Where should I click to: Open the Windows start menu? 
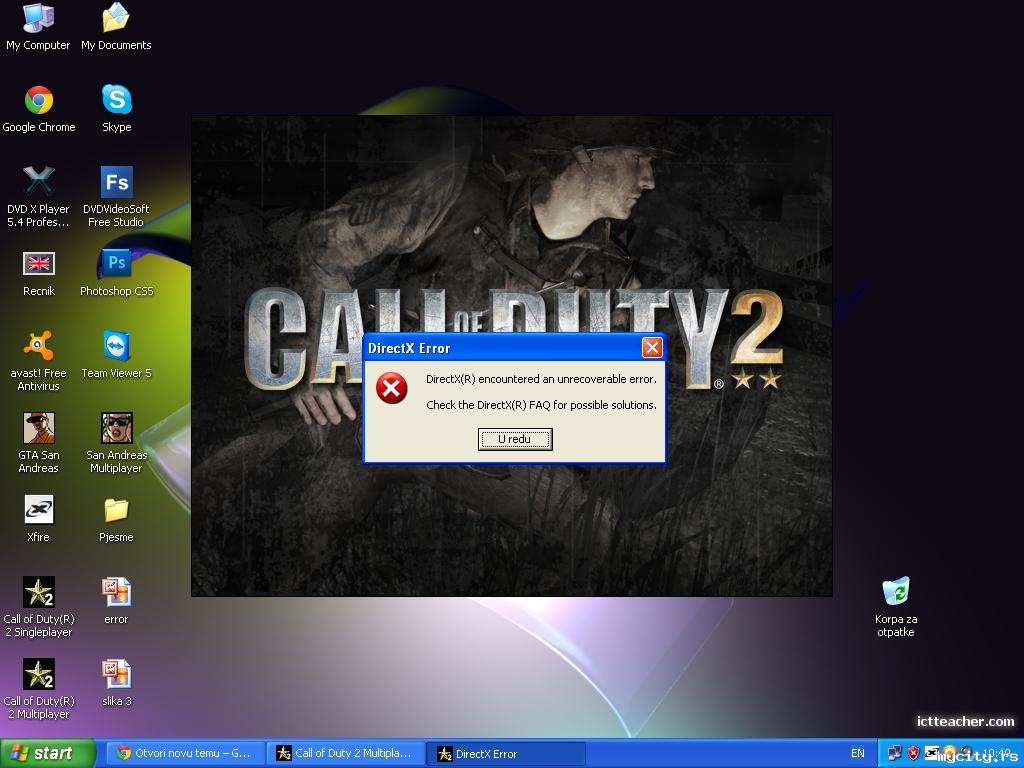pyautogui.click(x=47, y=754)
